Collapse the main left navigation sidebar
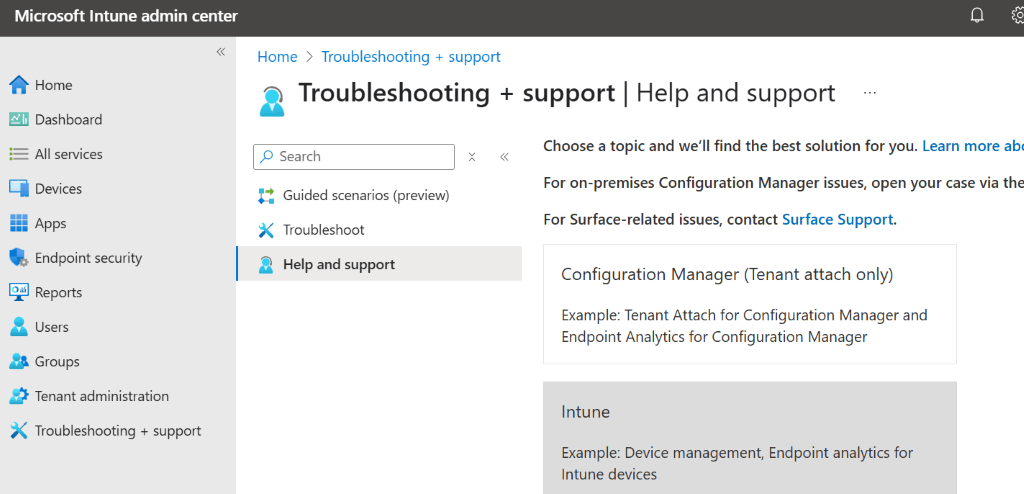 click(221, 52)
